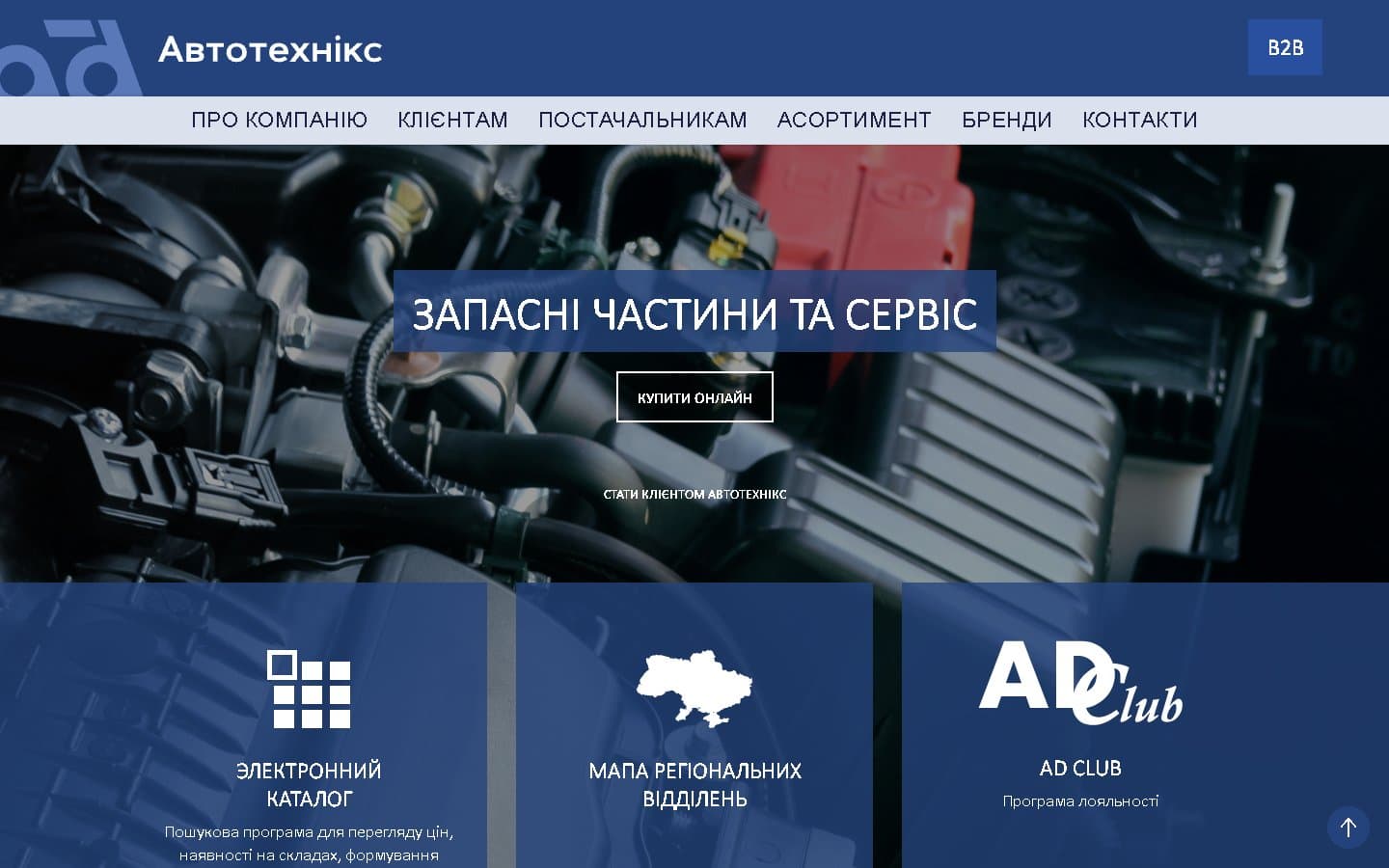Select the БРЕНДИ menu item
This screenshot has height=868, width=1389.
[x=1006, y=120]
